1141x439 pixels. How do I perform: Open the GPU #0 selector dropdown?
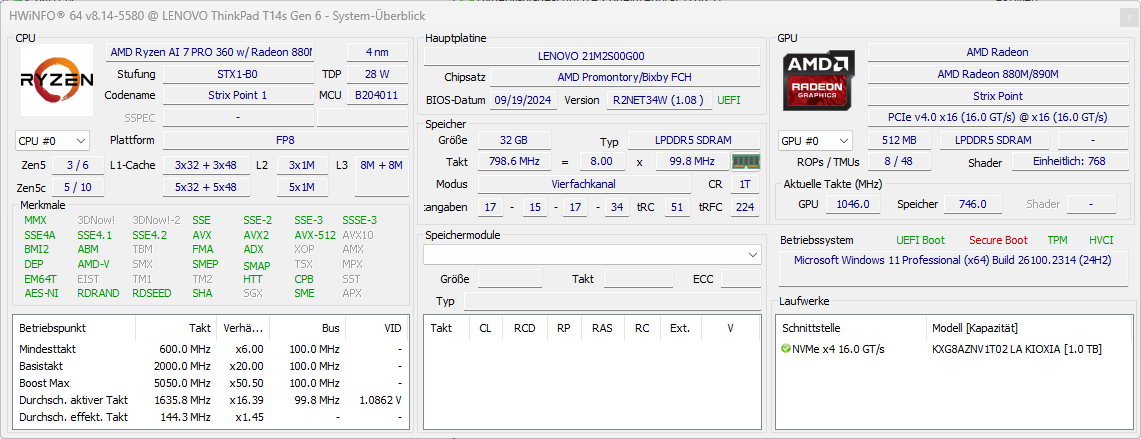815,141
